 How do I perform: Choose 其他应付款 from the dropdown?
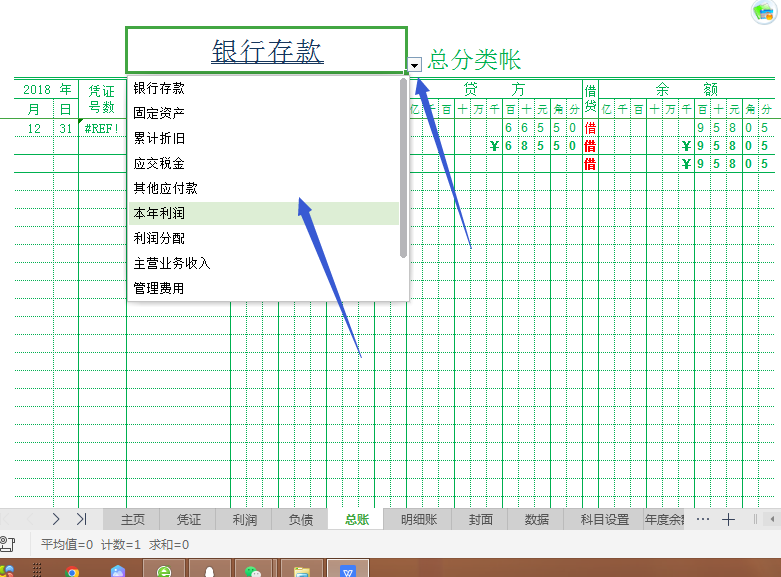point(263,188)
